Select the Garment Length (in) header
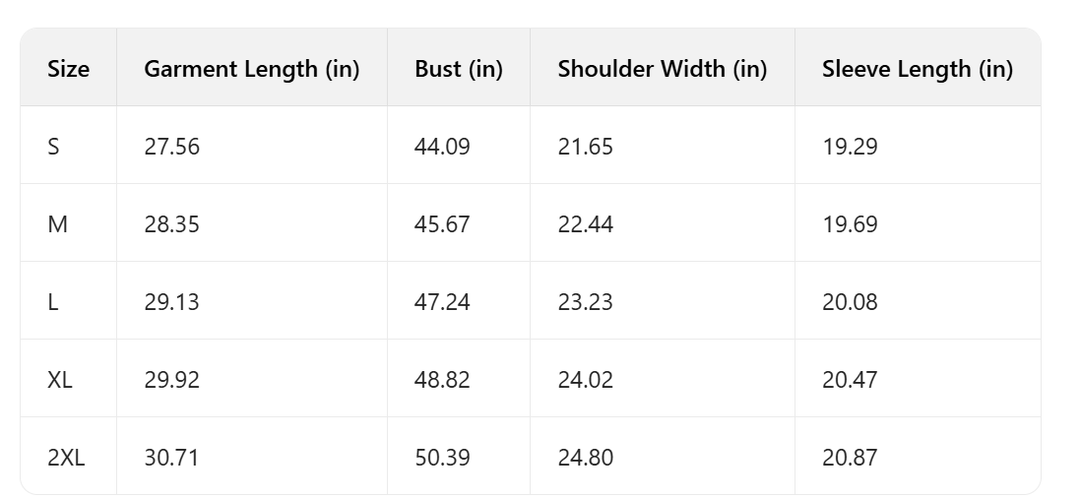 click(251, 69)
